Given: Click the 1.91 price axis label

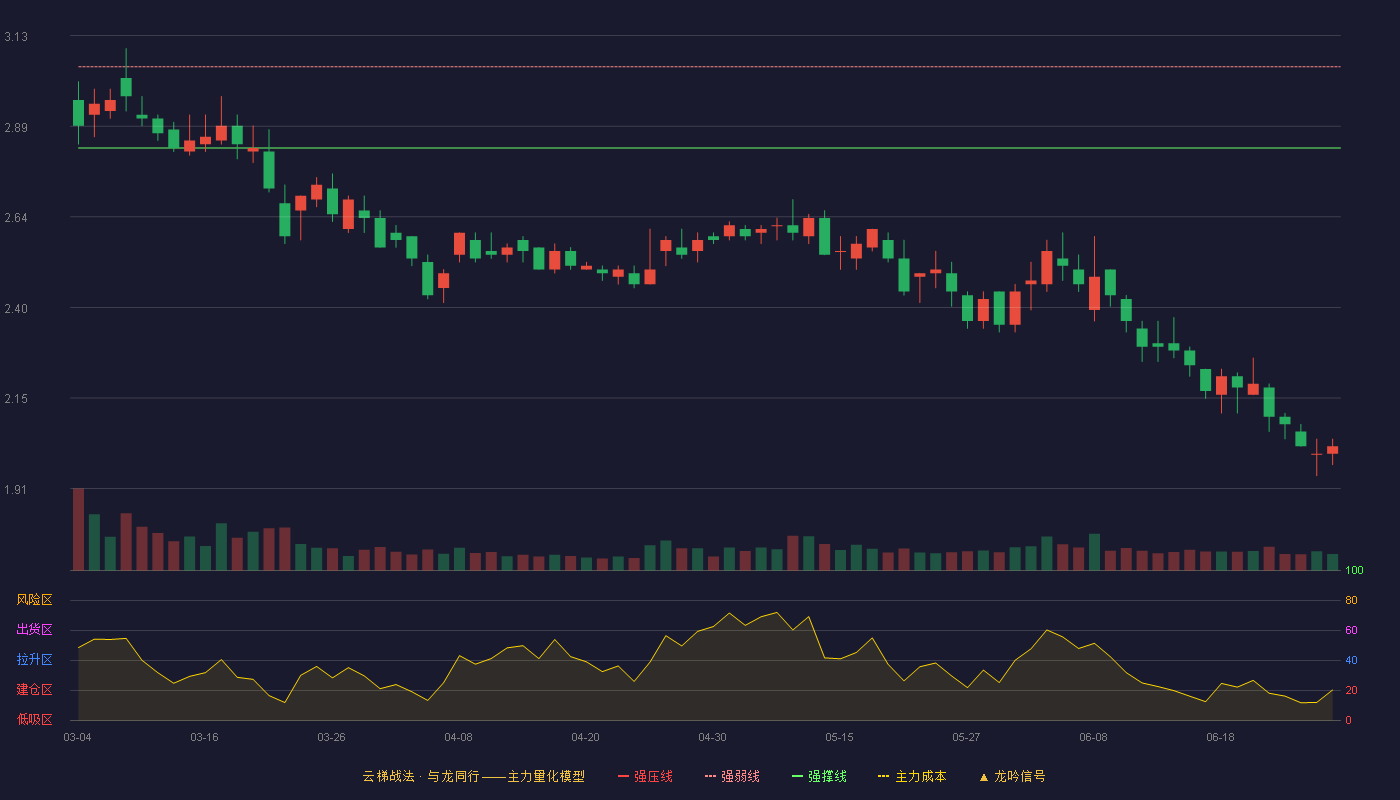Looking at the screenshot, I should 16,491.
